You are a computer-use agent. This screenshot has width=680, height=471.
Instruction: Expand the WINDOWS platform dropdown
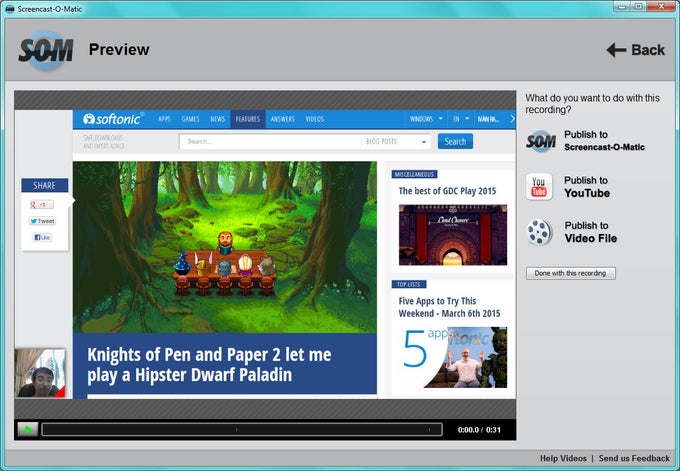tap(426, 119)
